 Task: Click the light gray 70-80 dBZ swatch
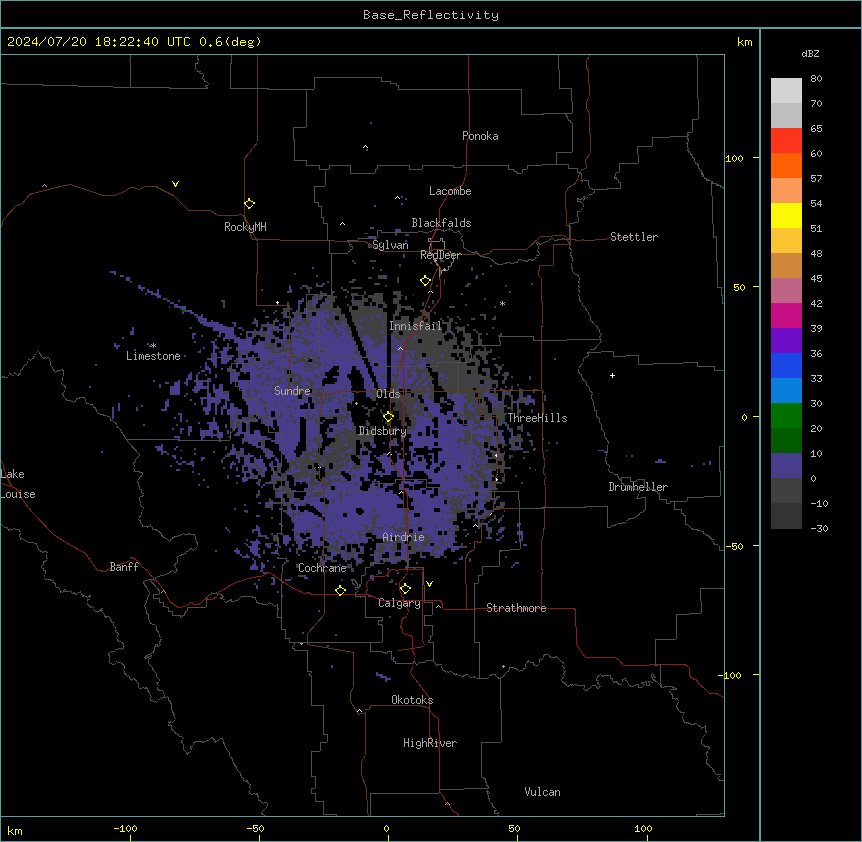tap(786, 91)
